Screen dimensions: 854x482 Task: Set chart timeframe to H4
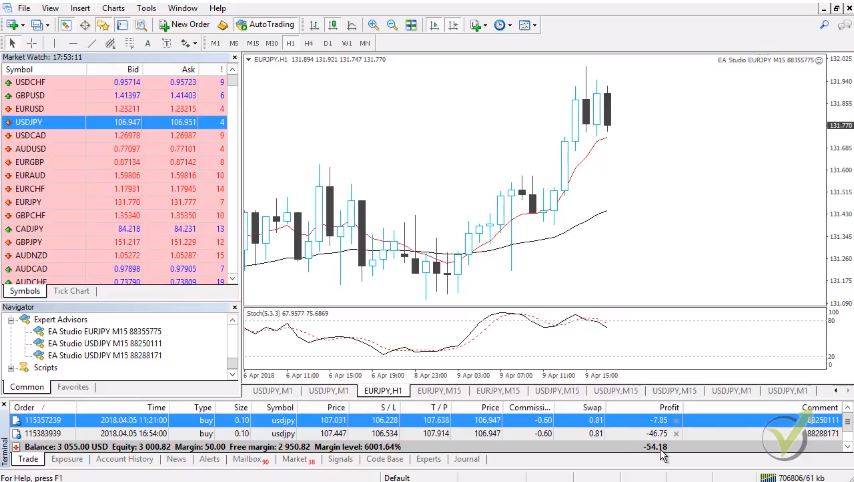[x=309, y=43]
